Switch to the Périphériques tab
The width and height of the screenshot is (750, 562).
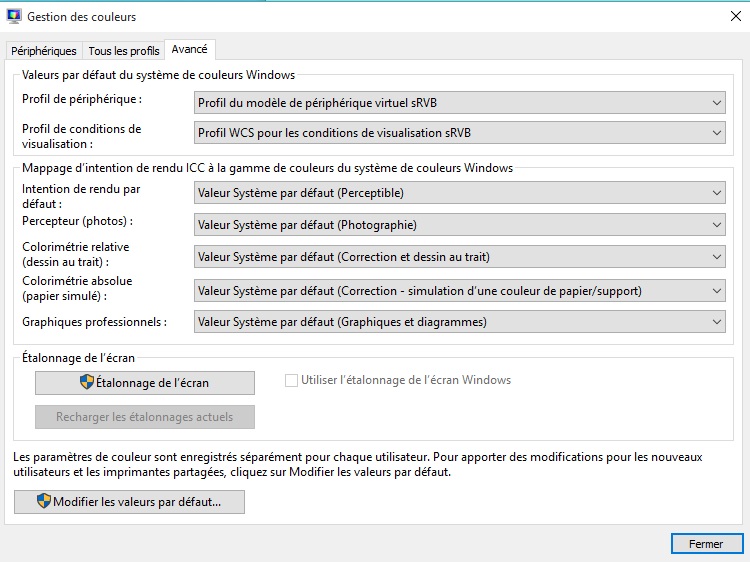pyautogui.click(x=43, y=51)
